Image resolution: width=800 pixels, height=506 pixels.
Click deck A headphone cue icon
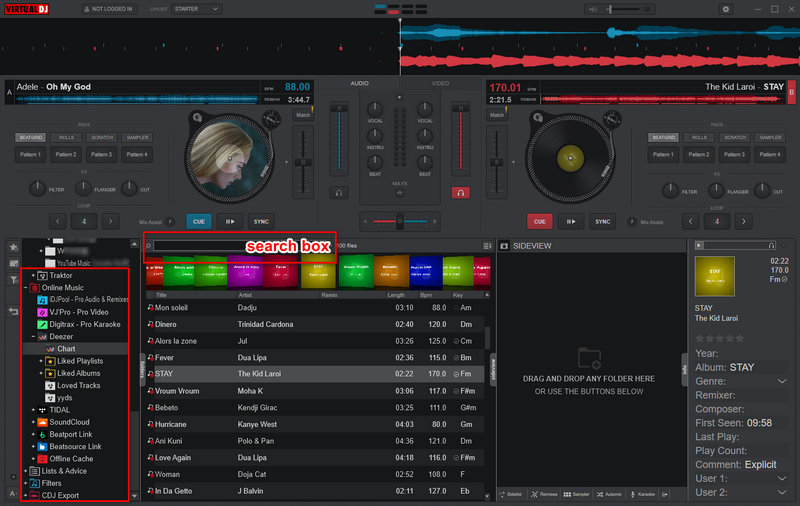(x=339, y=193)
